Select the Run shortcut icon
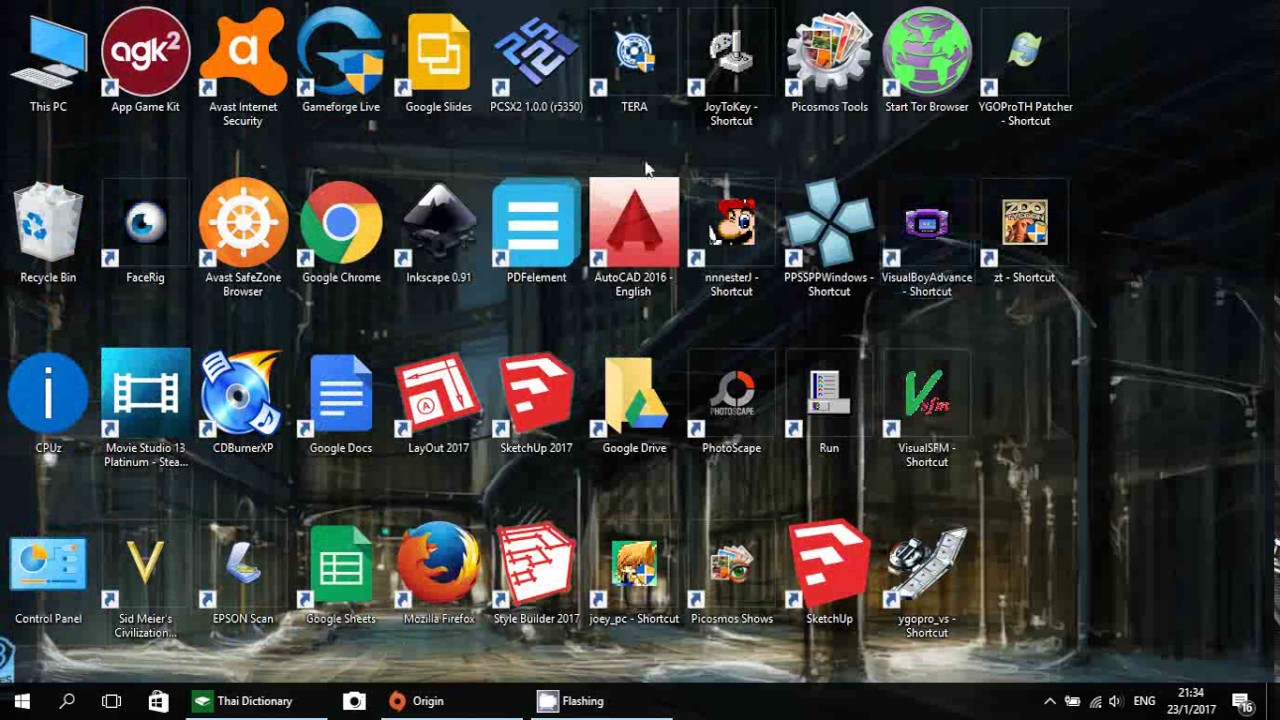 tap(829, 402)
